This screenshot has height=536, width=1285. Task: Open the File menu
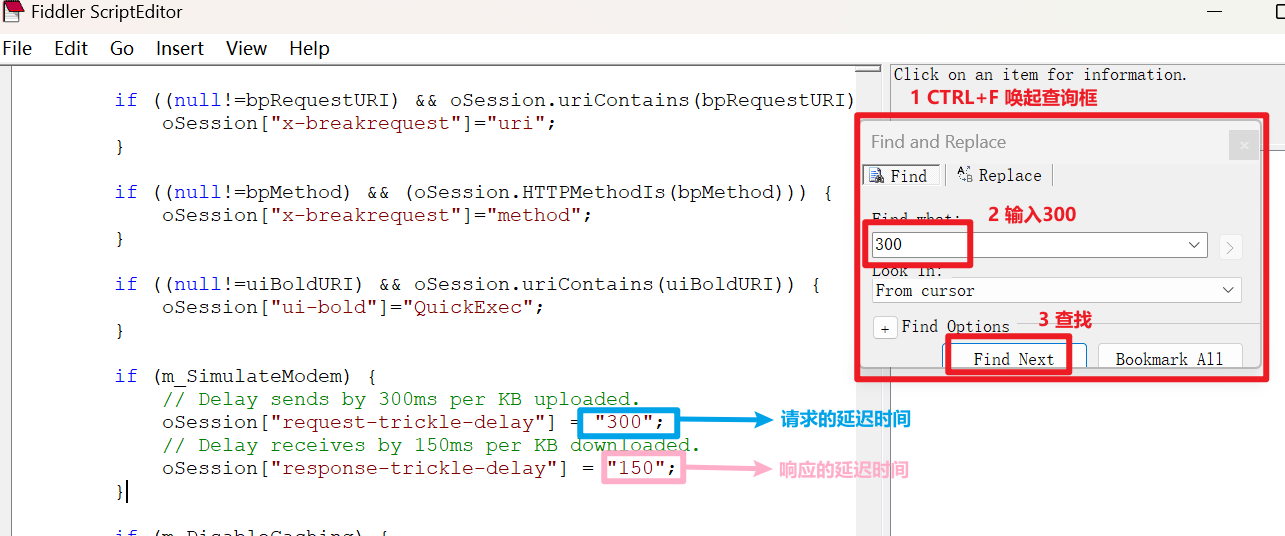[17, 48]
